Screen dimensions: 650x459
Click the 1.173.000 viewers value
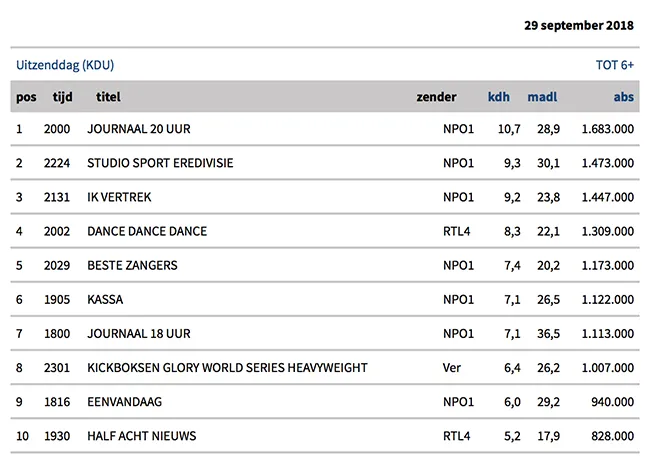pos(608,265)
